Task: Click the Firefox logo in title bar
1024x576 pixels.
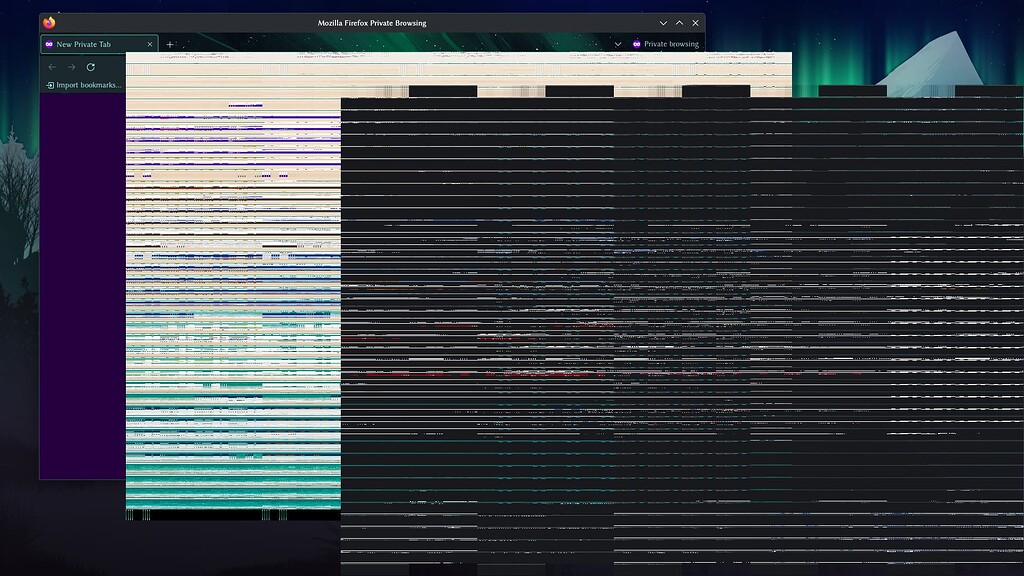Action: point(49,23)
